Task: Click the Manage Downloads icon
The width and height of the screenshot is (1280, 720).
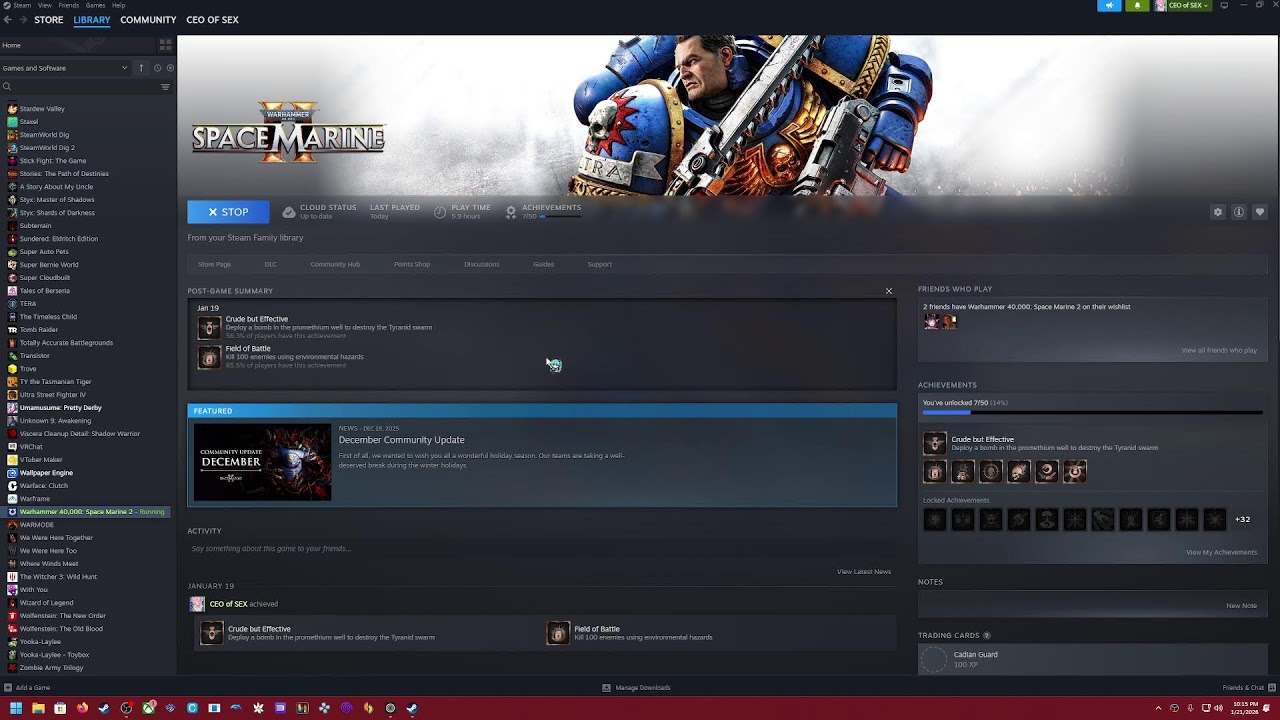Action: pos(606,687)
